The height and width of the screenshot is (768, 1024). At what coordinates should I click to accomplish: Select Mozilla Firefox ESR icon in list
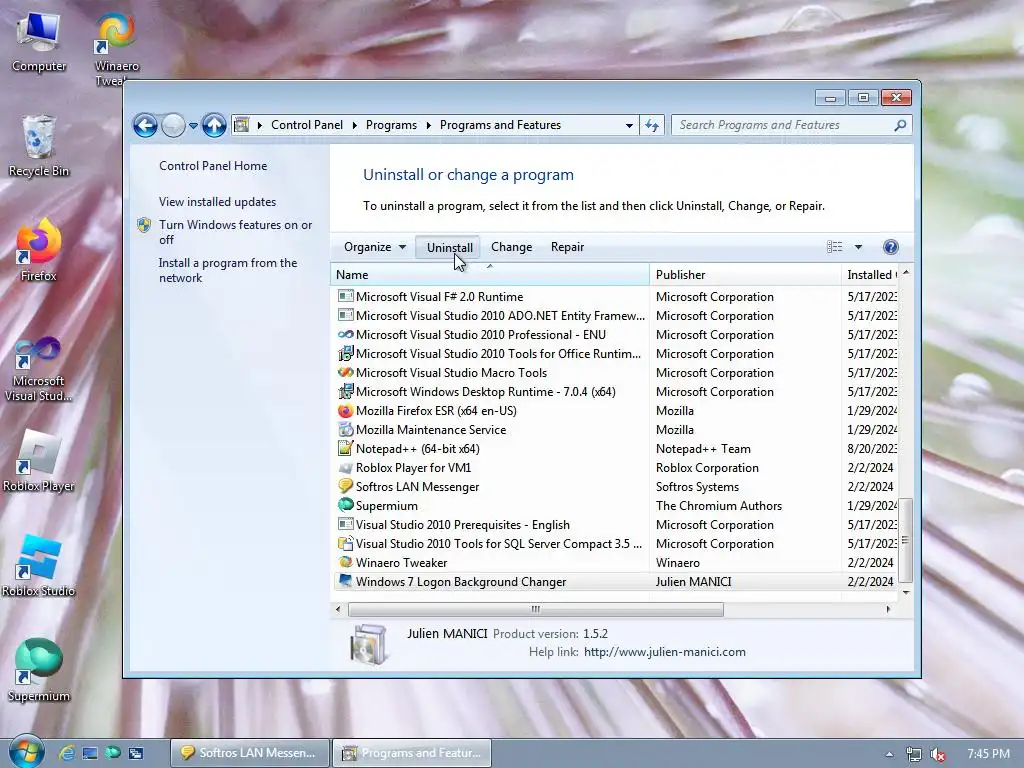coord(345,411)
